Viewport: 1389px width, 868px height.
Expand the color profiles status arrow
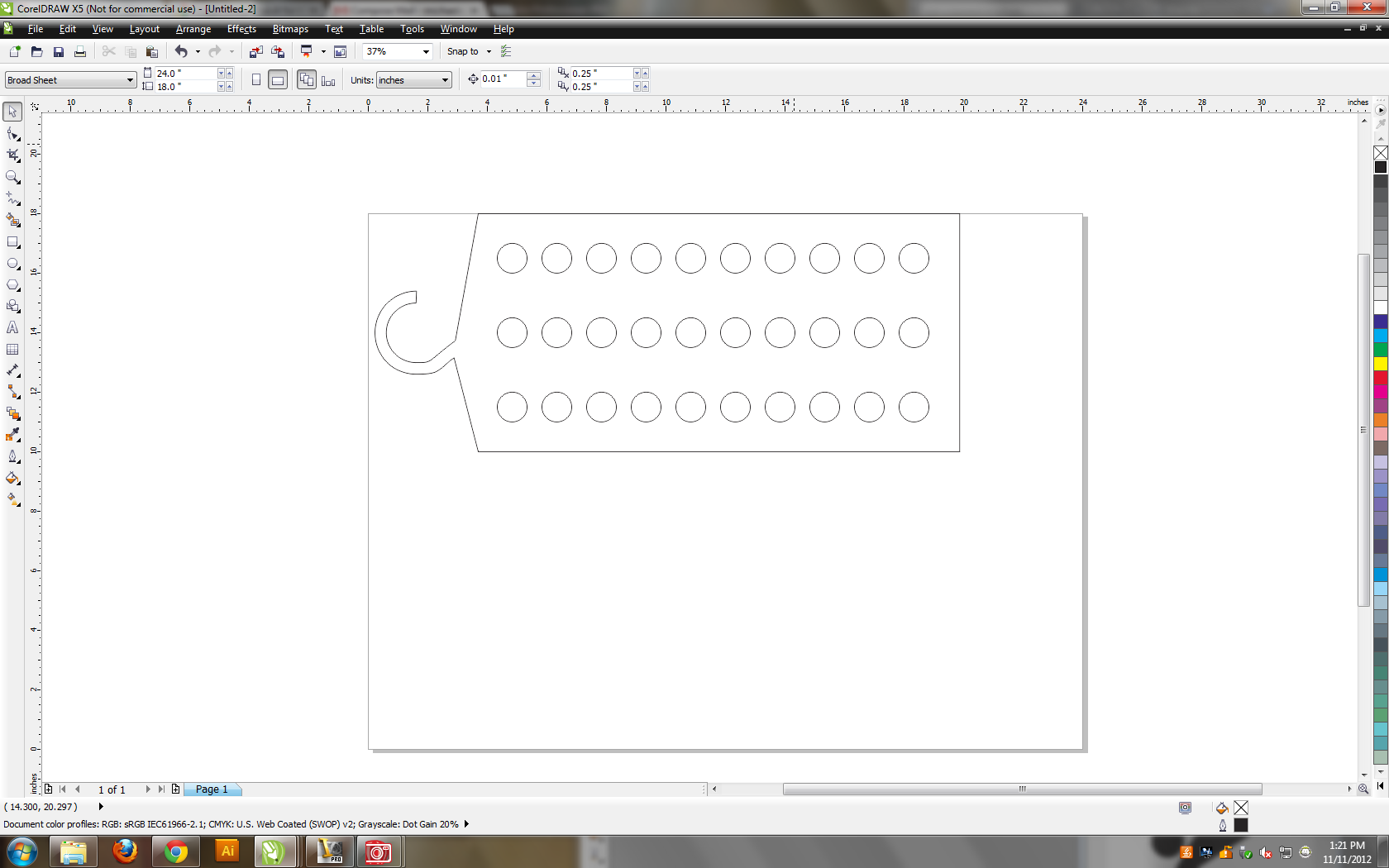click(466, 824)
